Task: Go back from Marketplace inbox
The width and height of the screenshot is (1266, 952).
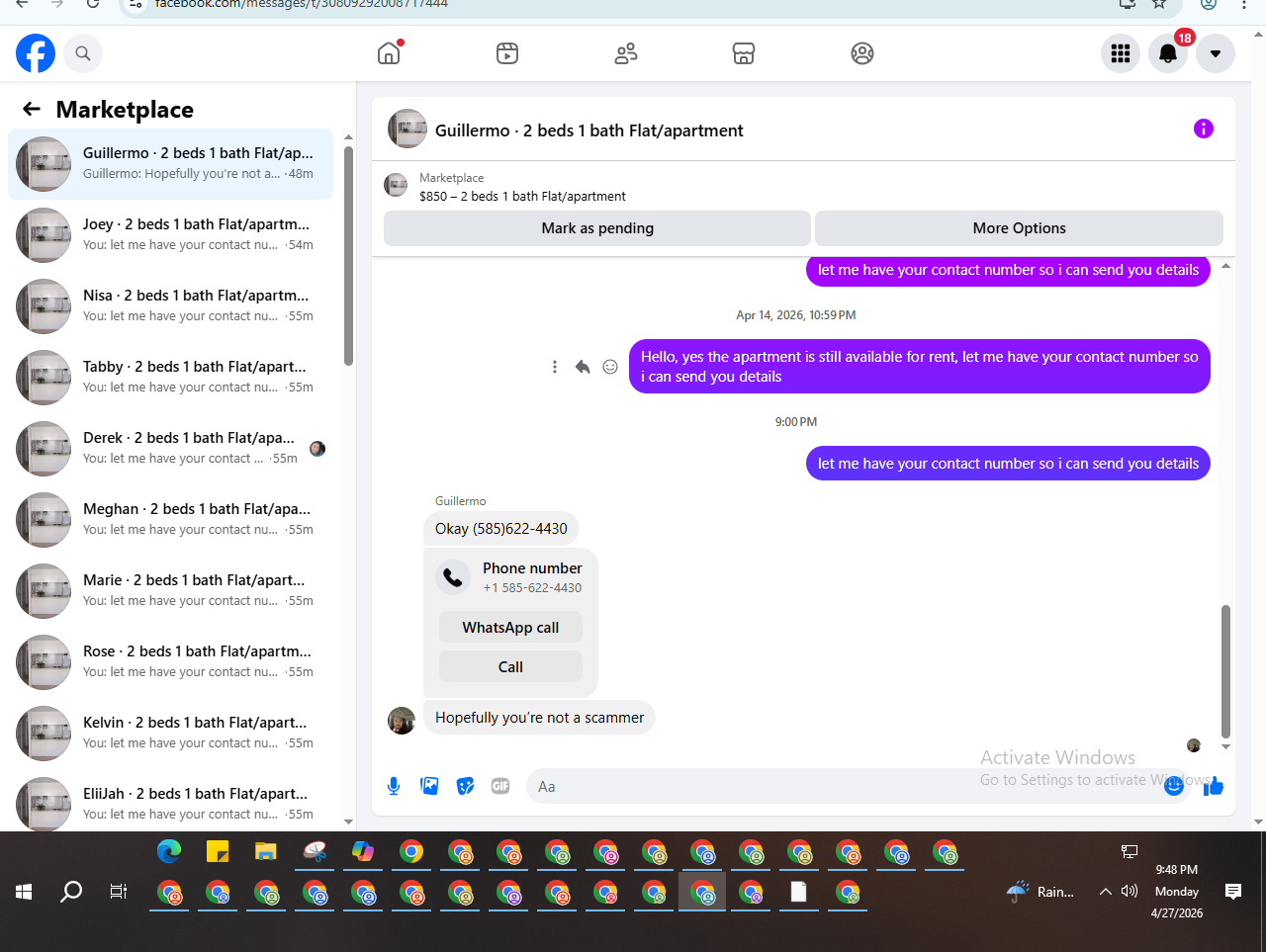Action: [x=32, y=109]
